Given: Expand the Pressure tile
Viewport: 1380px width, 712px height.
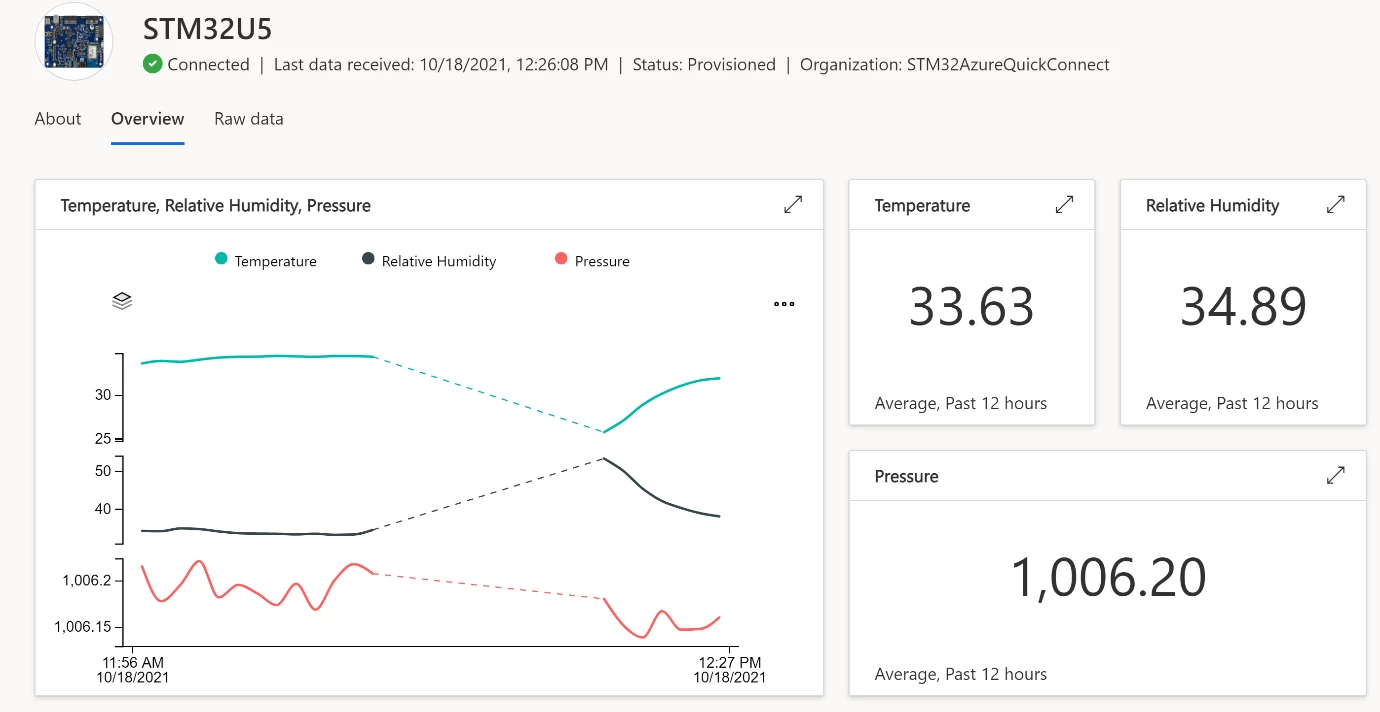Looking at the screenshot, I should point(1335,476).
